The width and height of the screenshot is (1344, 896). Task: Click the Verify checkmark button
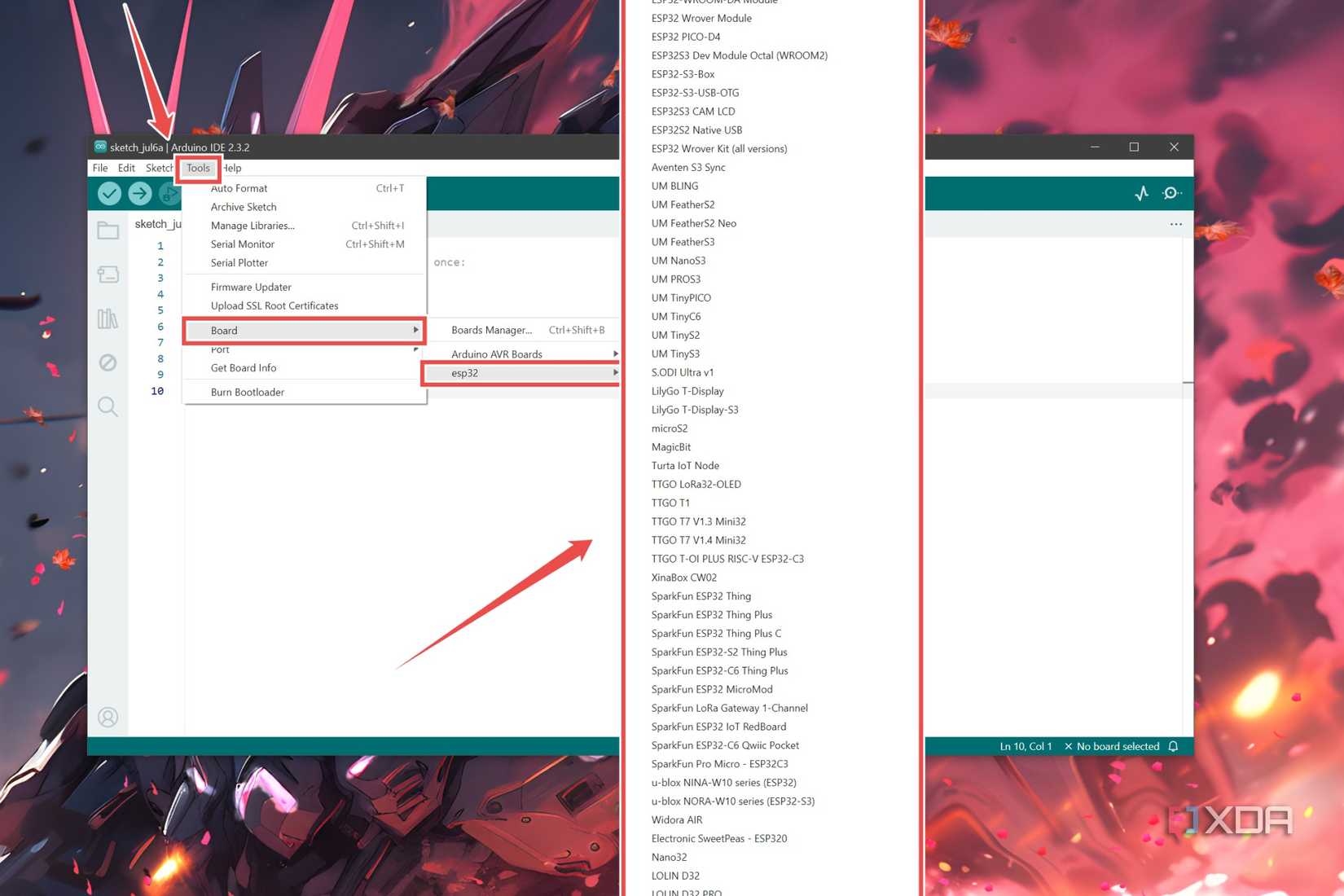pyautogui.click(x=109, y=193)
